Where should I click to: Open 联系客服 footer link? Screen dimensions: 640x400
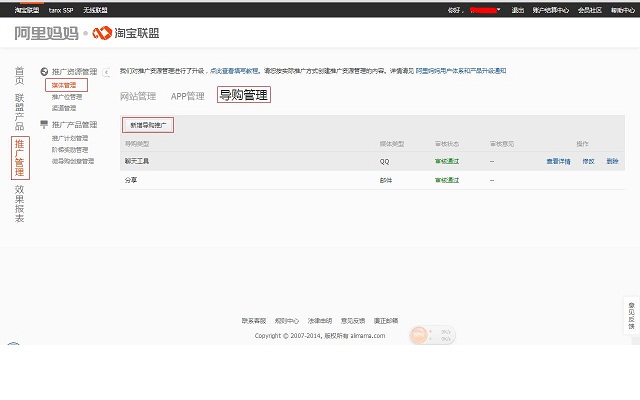253,321
